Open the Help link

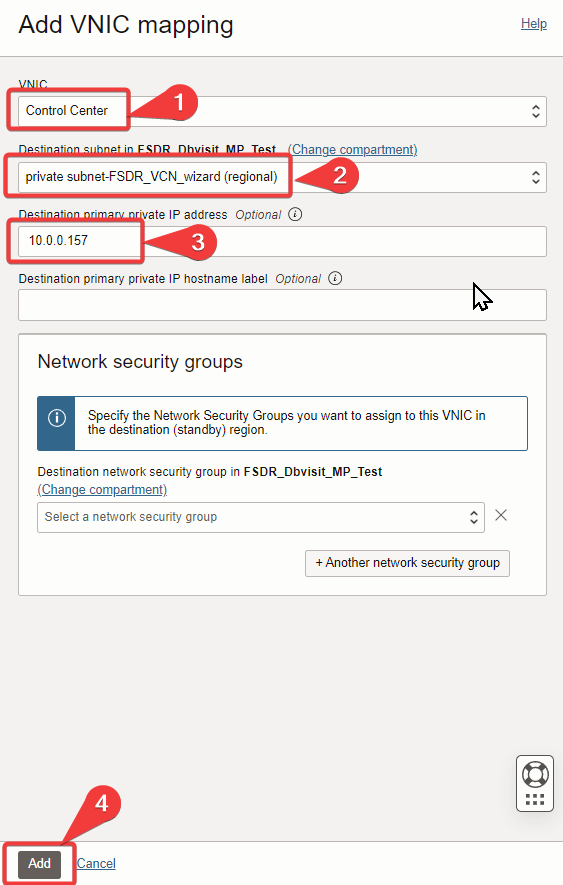tap(534, 24)
